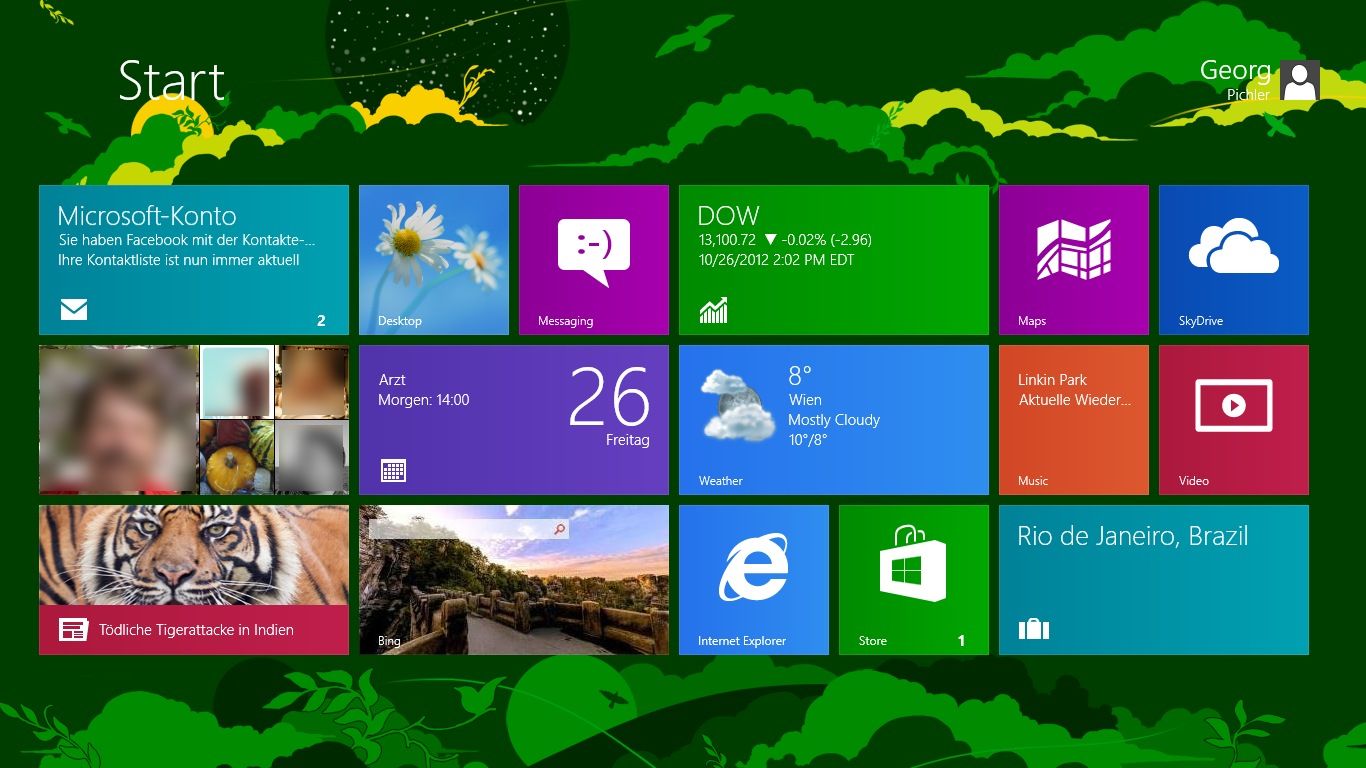Click the Mostly Cloudy text
Screen dimensions: 1366x768
[834, 420]
